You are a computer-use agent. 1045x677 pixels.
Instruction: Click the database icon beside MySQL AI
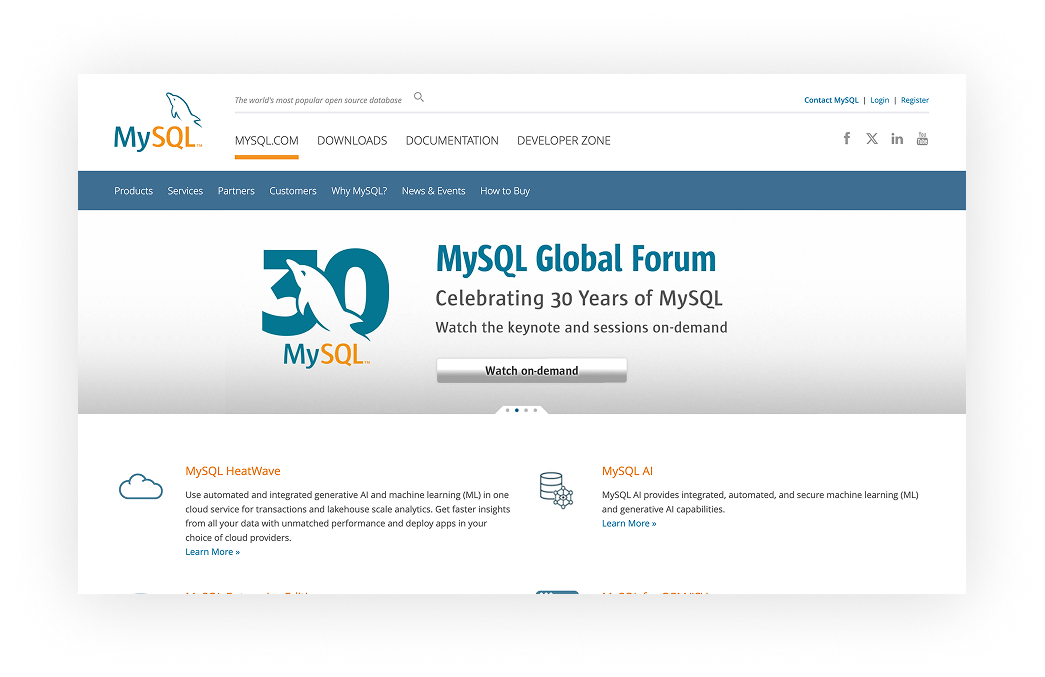tap(556, 490)
